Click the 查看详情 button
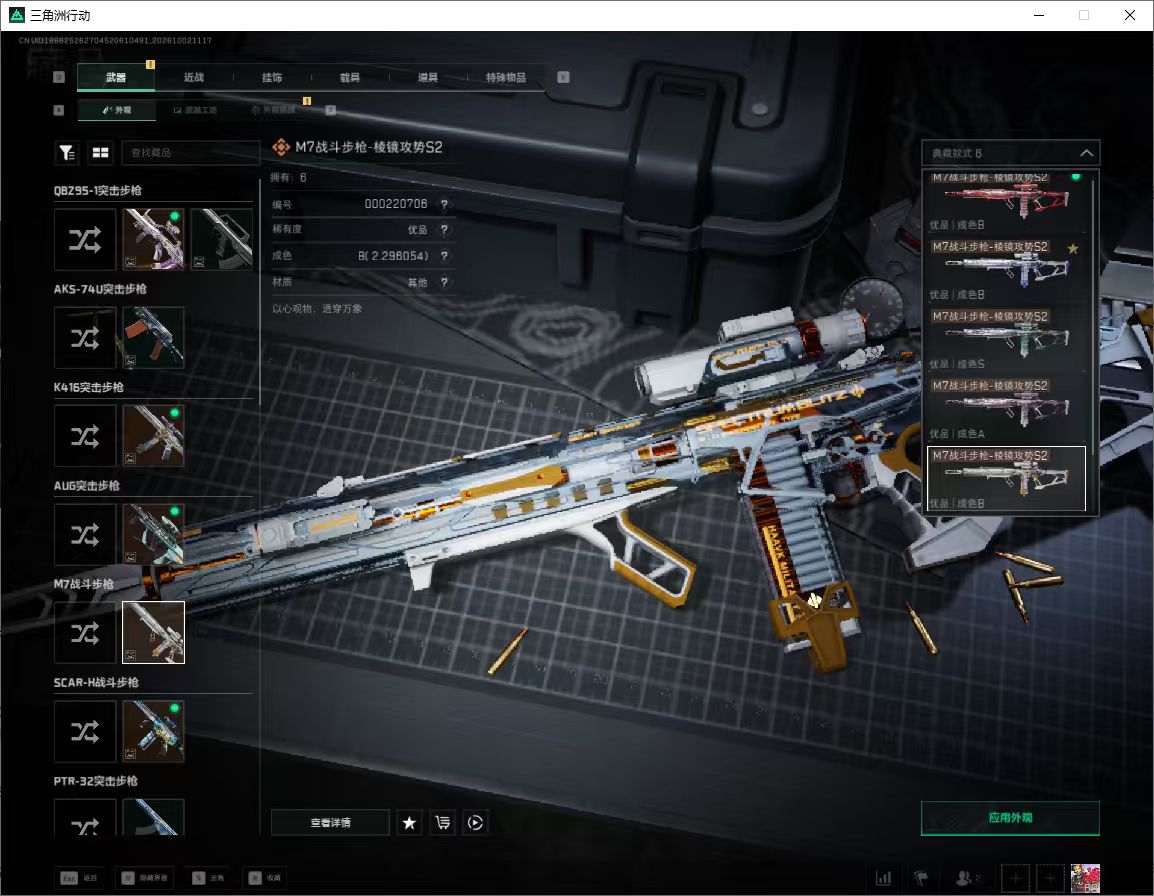This screenshot has width=1154, height=896. (x=330, y=822)
